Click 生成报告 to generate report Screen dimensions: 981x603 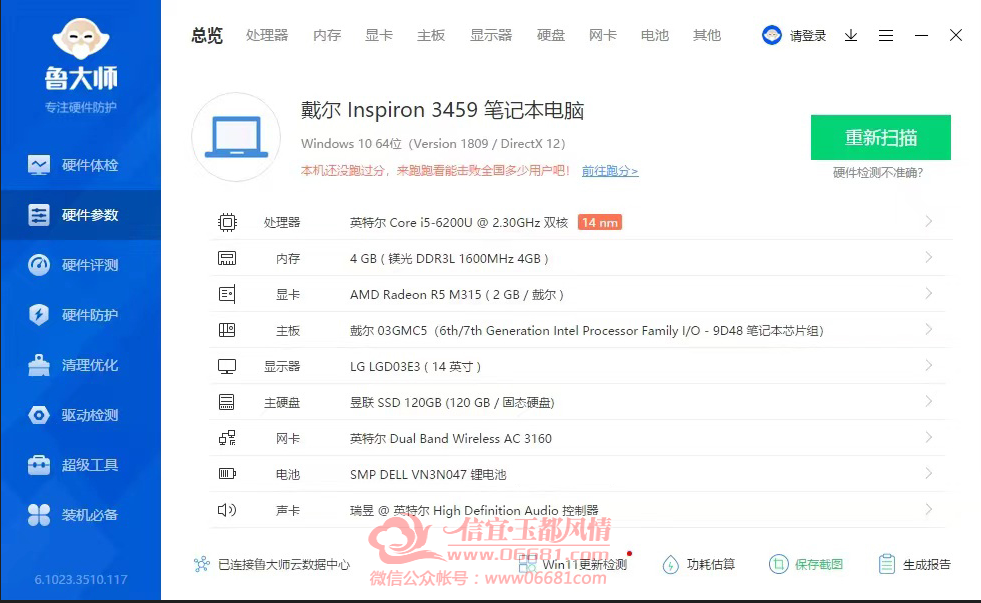914,564
